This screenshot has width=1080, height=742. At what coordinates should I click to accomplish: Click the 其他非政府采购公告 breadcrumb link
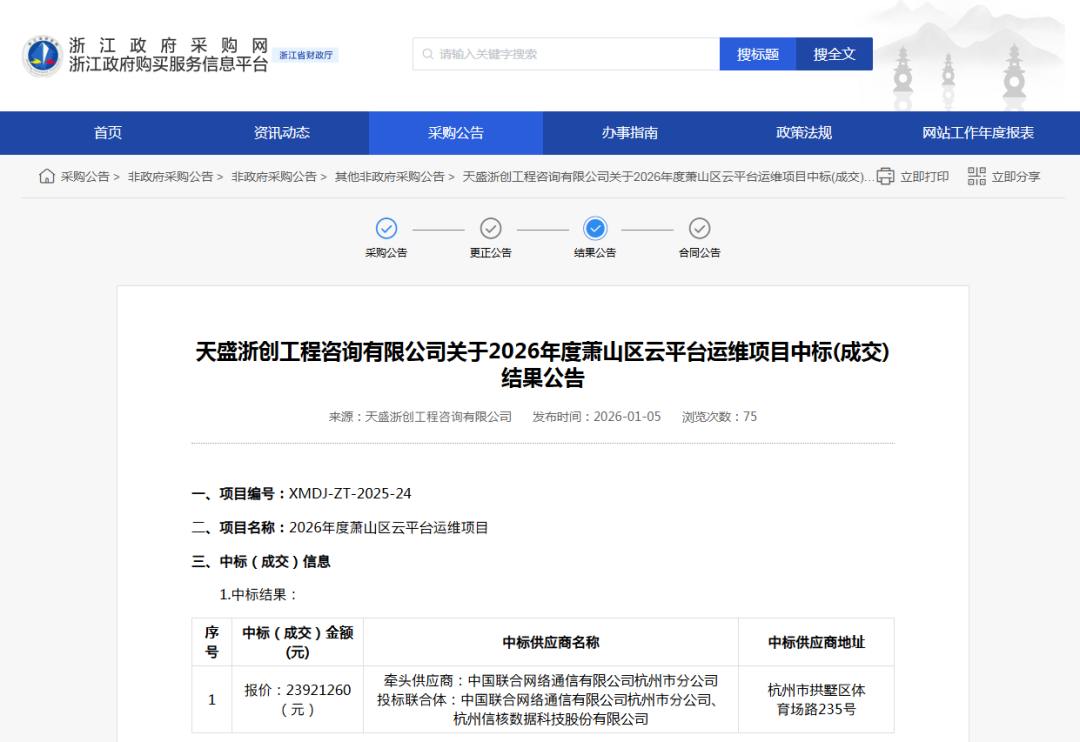coord(390,177)
